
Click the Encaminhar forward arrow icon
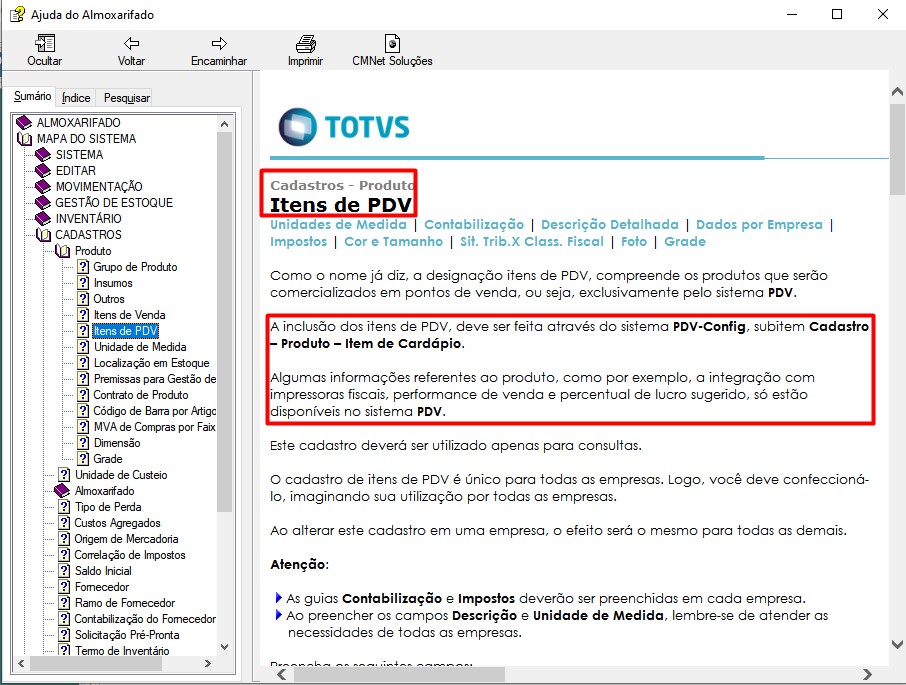[219, 43]
